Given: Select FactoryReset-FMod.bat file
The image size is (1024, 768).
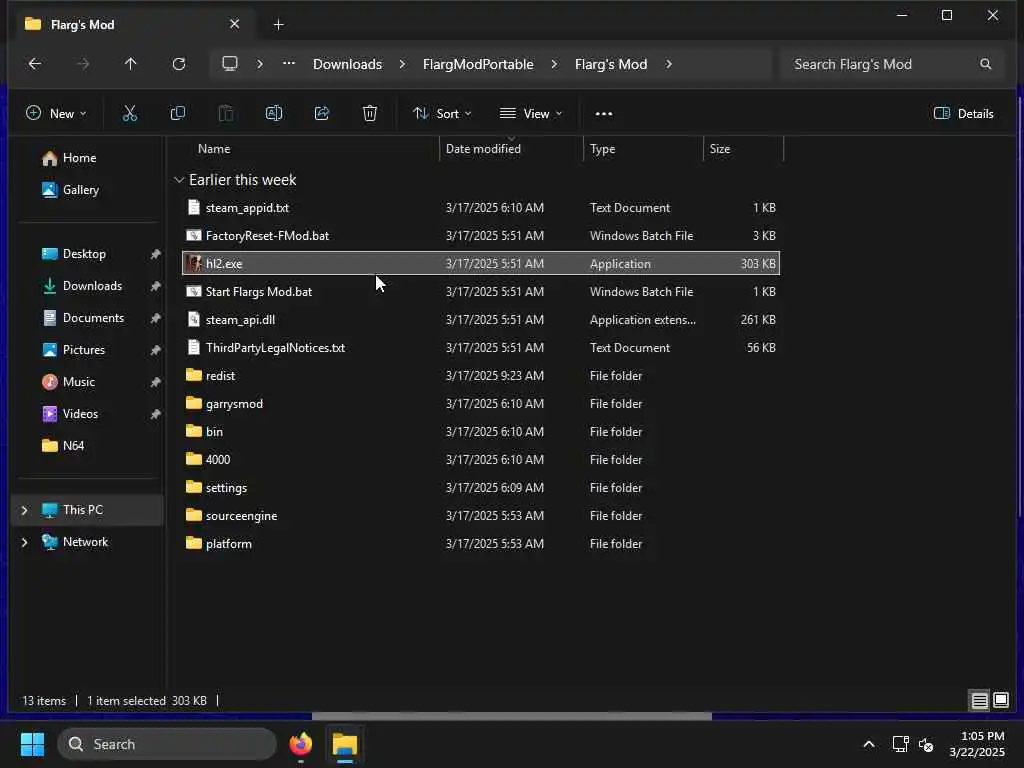Looking at the screenshot, I should pyautogui.click(x=481, y=236).
